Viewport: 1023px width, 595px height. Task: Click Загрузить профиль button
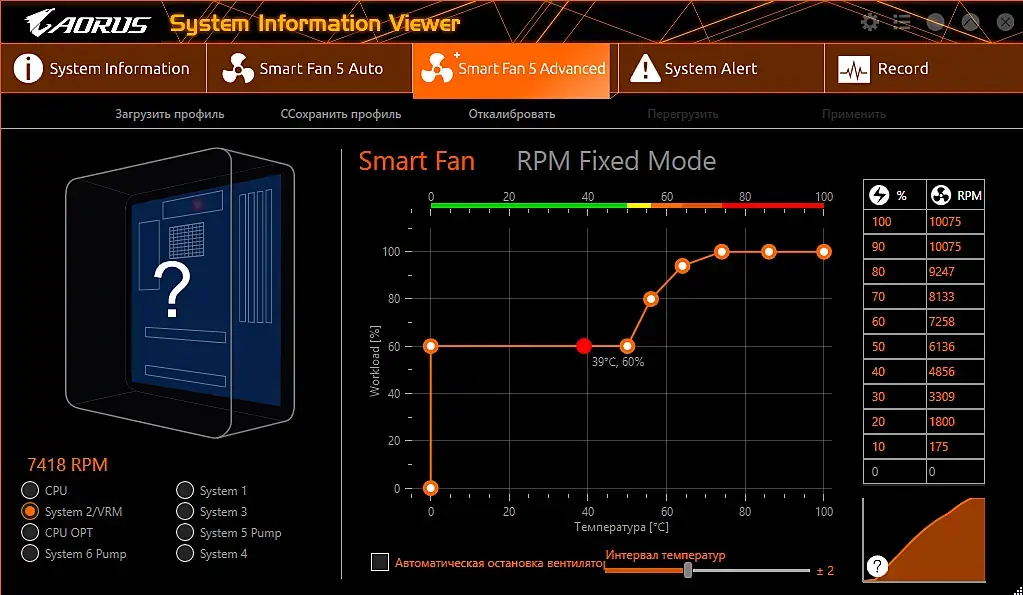(x=170, y=114)
